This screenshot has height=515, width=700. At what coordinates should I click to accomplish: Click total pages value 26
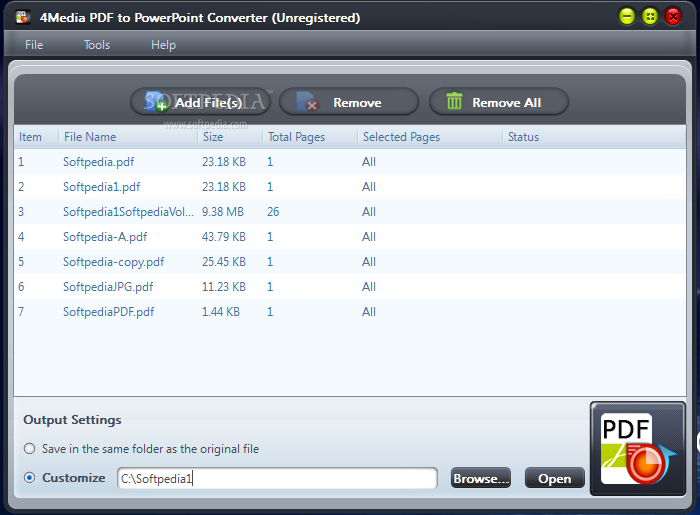click(273, 212)
